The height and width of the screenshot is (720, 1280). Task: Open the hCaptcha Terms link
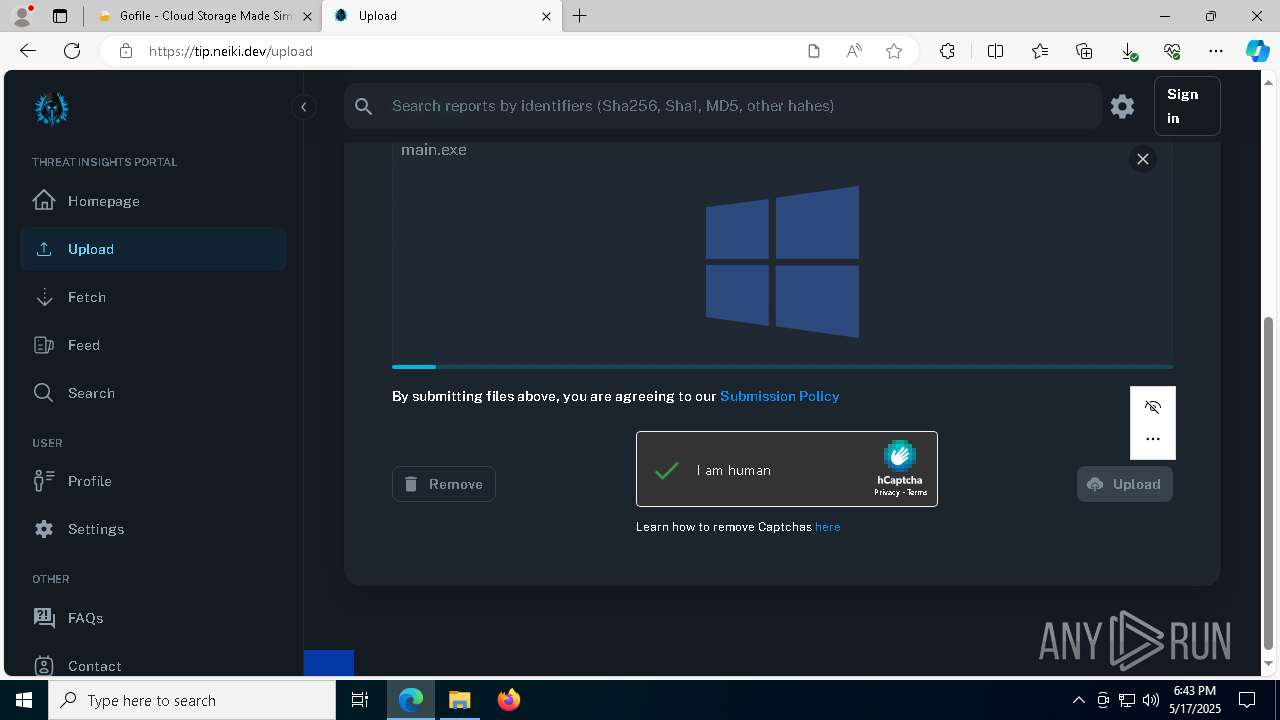point(917,493)
